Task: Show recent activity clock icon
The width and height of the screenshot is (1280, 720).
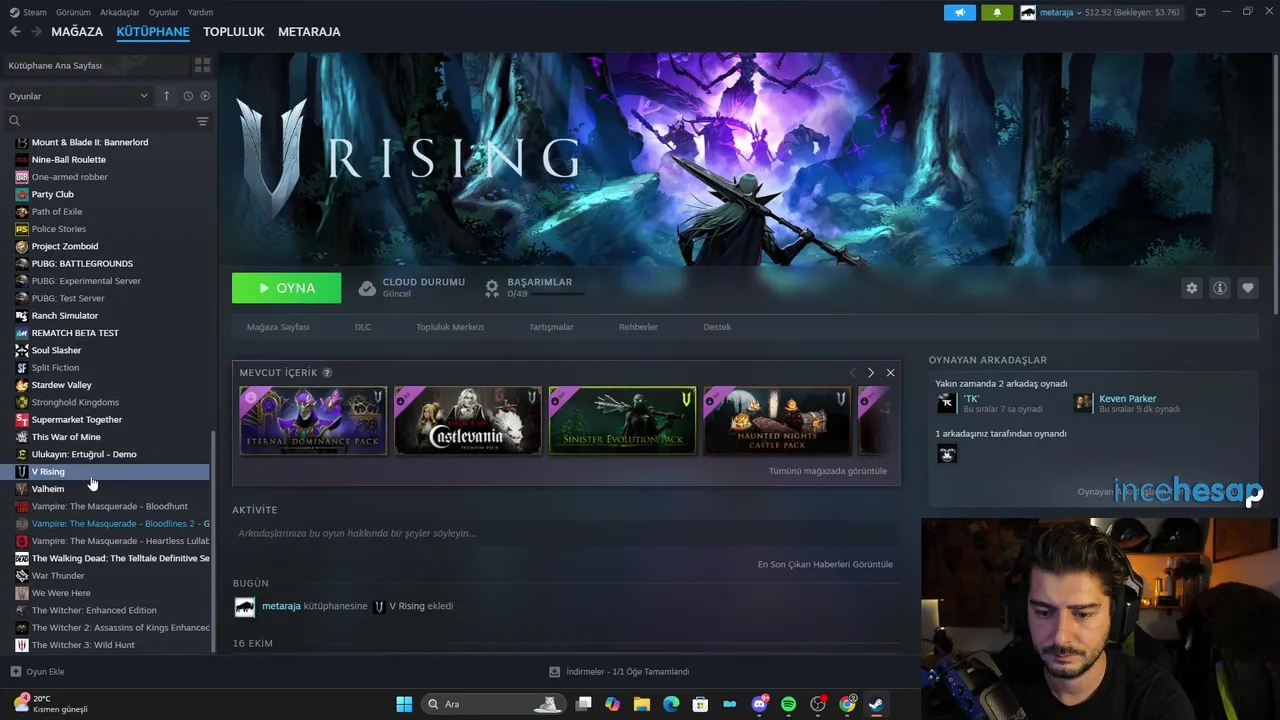Action: 188,96
